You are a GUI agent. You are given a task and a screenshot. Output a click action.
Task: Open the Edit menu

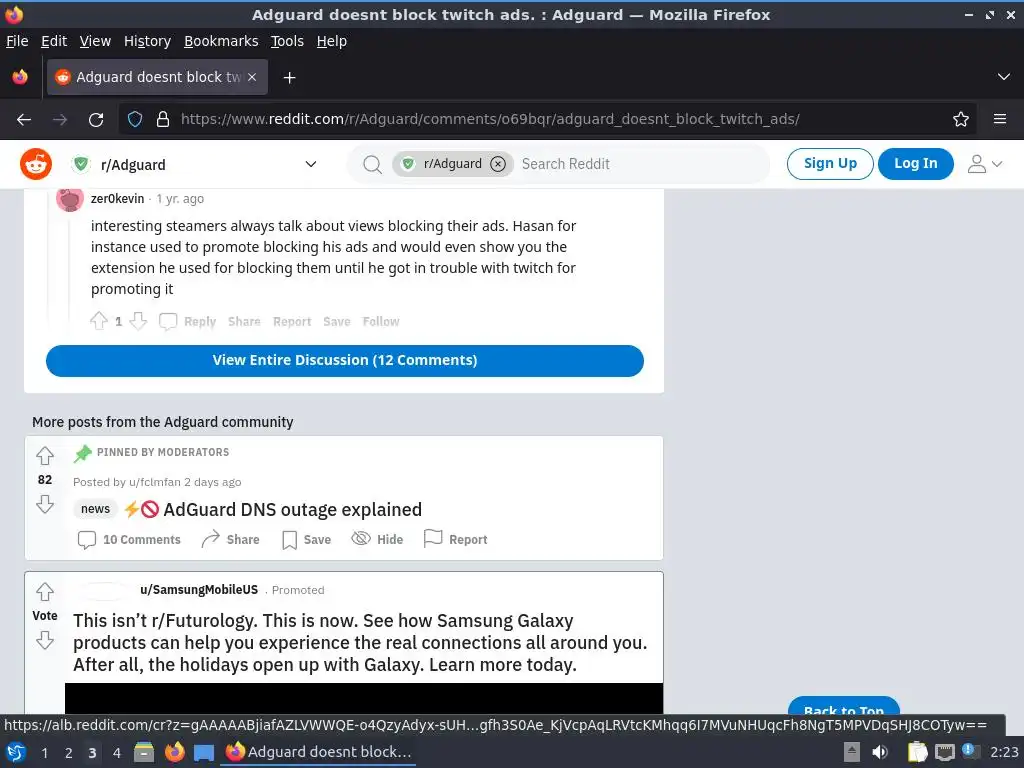[x=54, y=41]
